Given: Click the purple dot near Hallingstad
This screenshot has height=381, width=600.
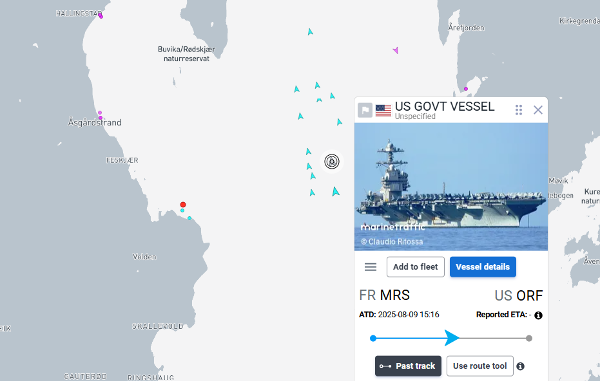Looking at the screenshot, I should (x=101, y=16).
